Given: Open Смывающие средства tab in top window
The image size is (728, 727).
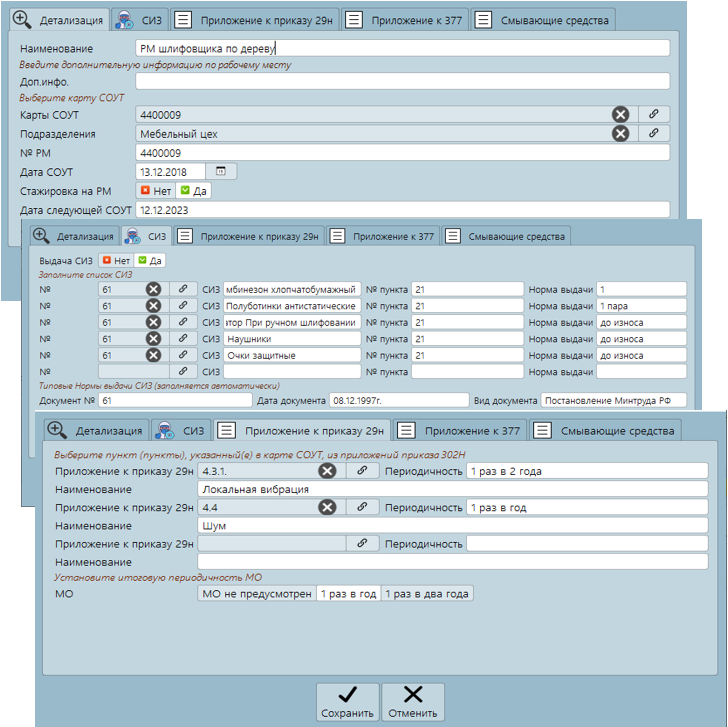Looking at the screenshot, I should pos(543,20).
